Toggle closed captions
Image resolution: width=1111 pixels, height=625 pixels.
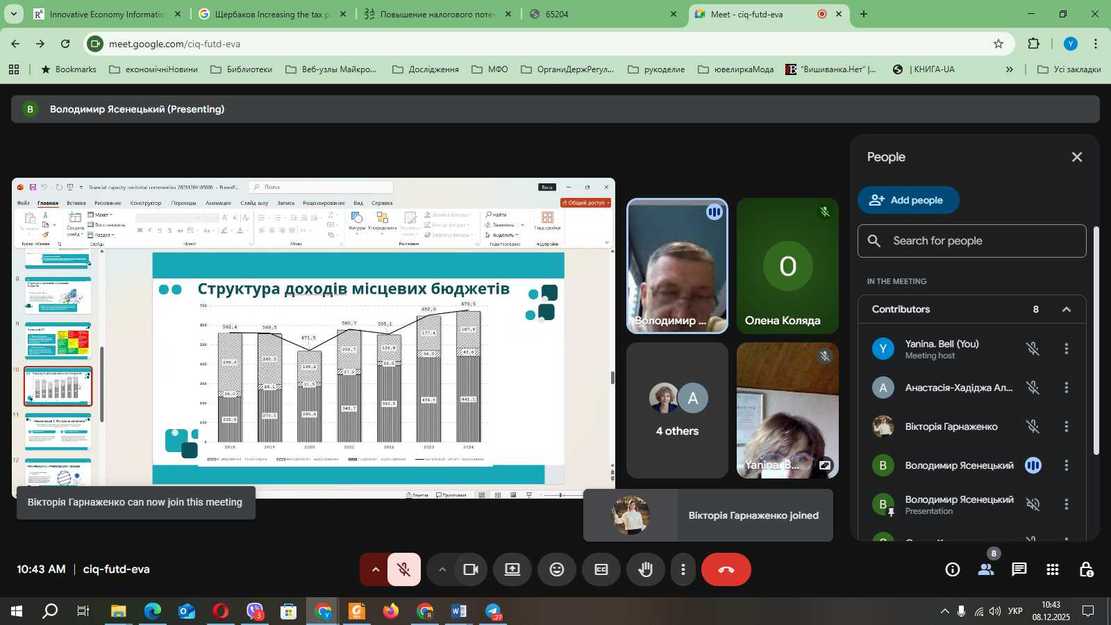coord(601,570)
